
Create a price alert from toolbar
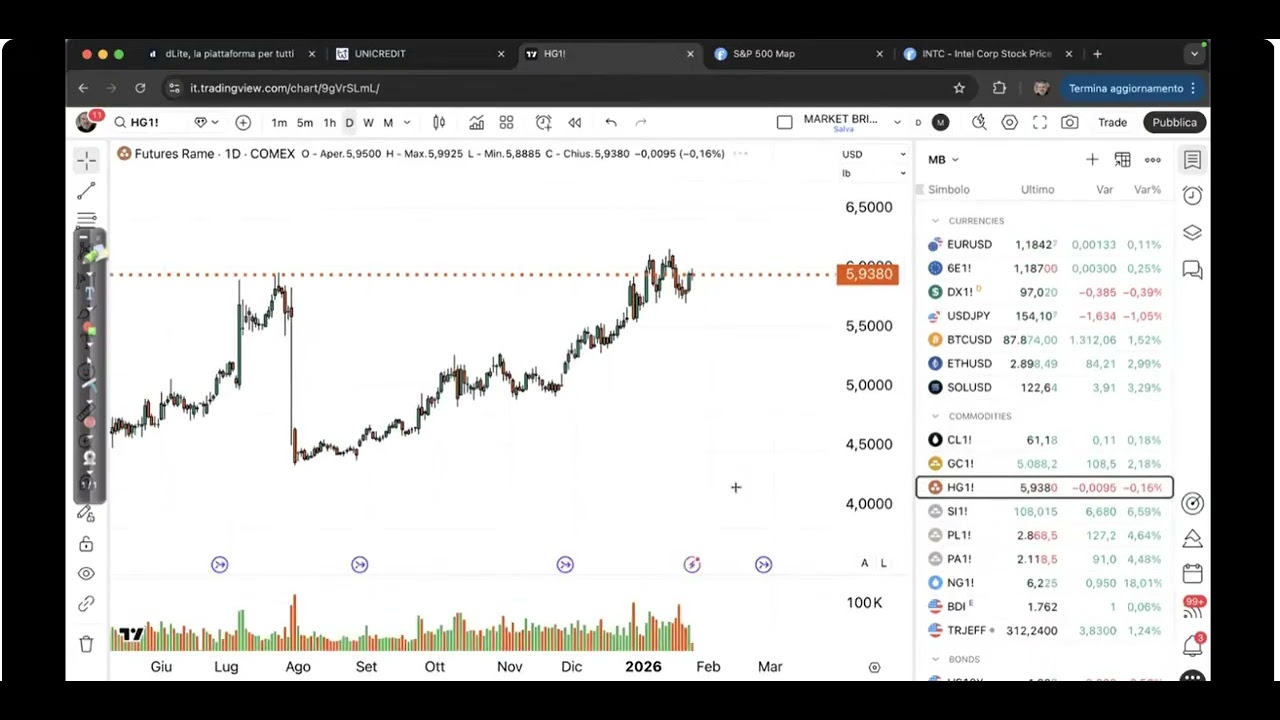[543, 122]
